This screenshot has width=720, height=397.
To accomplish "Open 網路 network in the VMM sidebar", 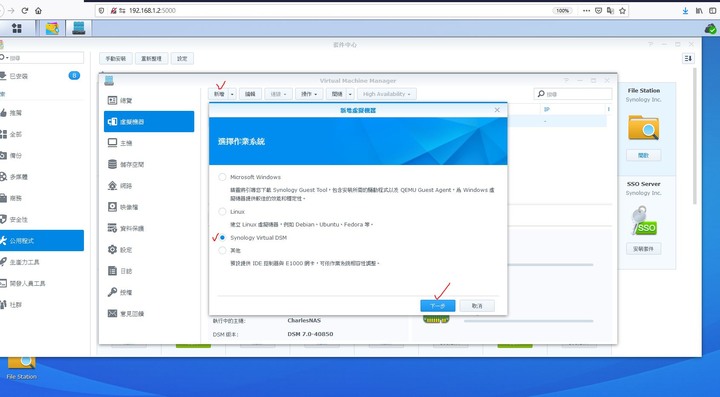I will tap(149, 186).
